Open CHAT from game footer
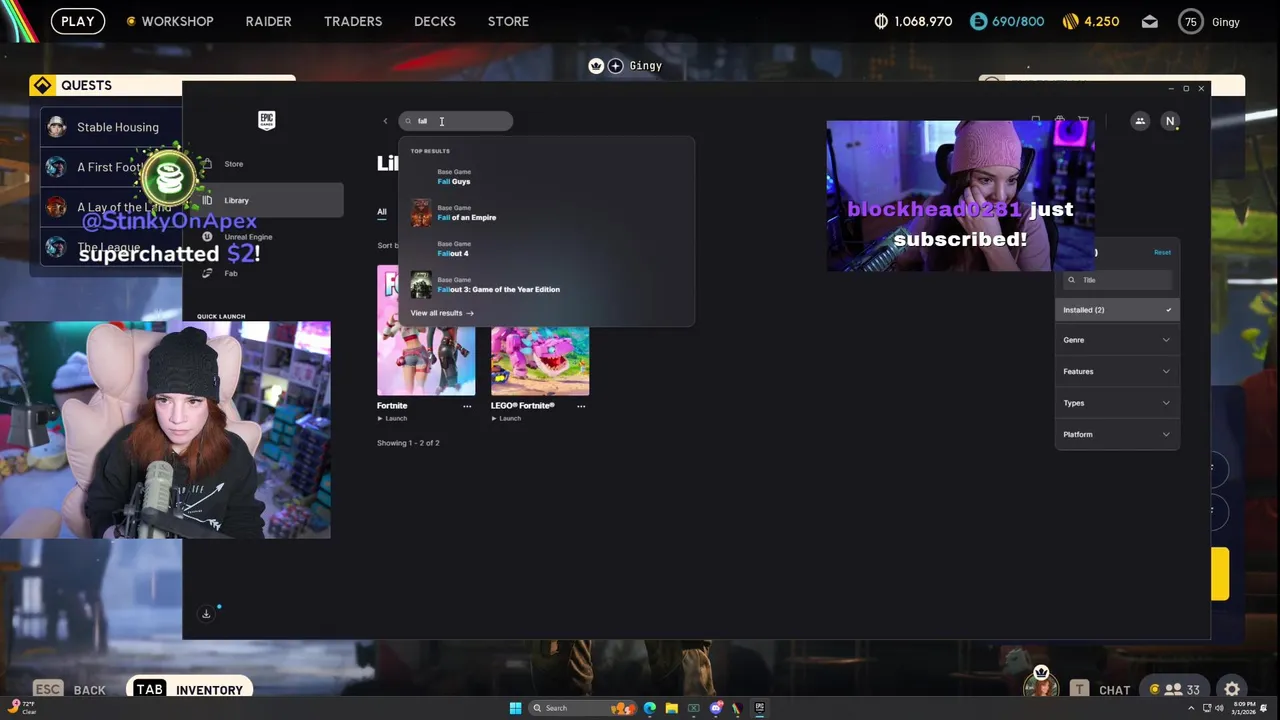The height and width of the screenshot is (720, 1280). point(1100,689)
